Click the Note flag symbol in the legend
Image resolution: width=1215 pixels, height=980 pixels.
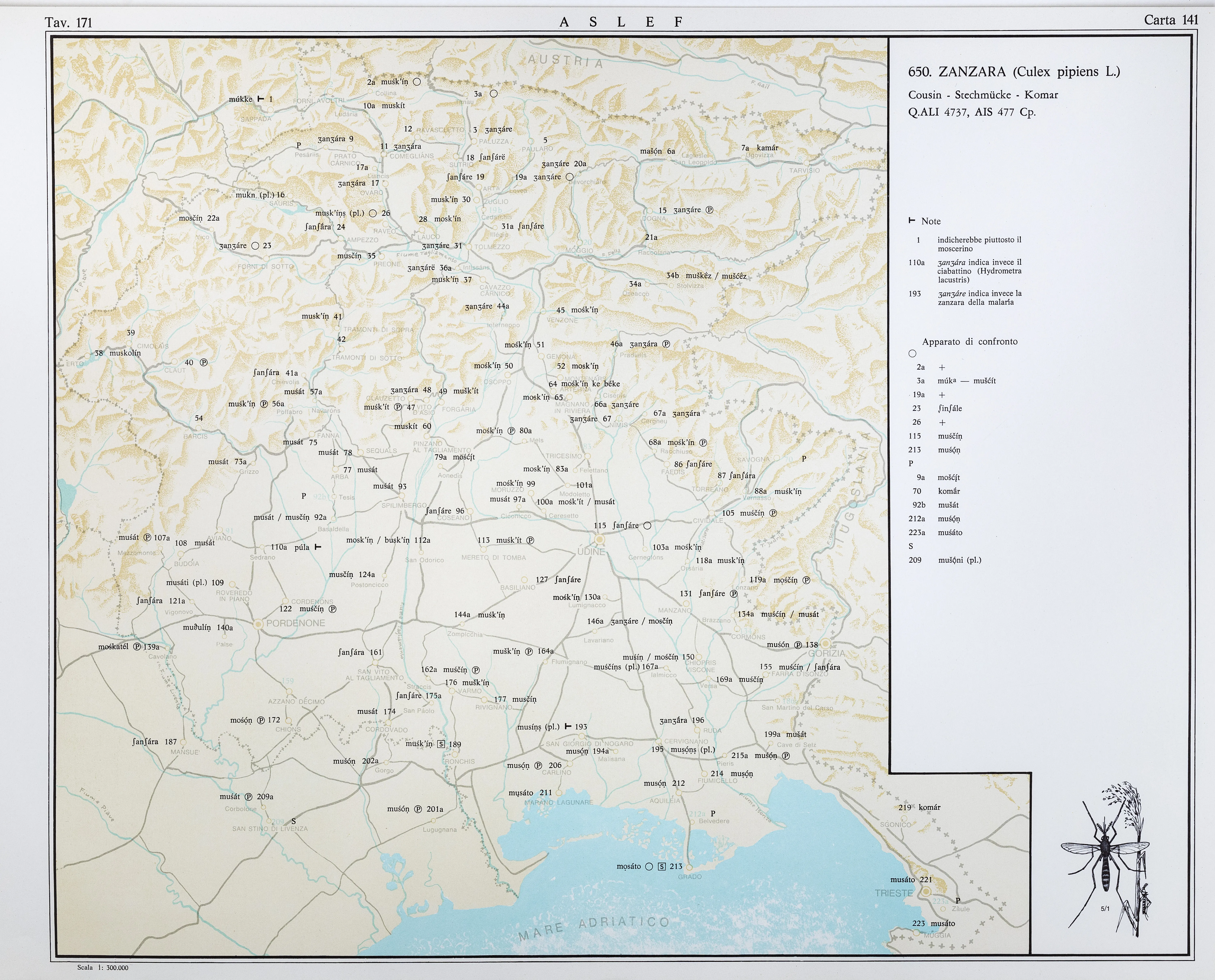pyautogui.click(x=912, y=221)
